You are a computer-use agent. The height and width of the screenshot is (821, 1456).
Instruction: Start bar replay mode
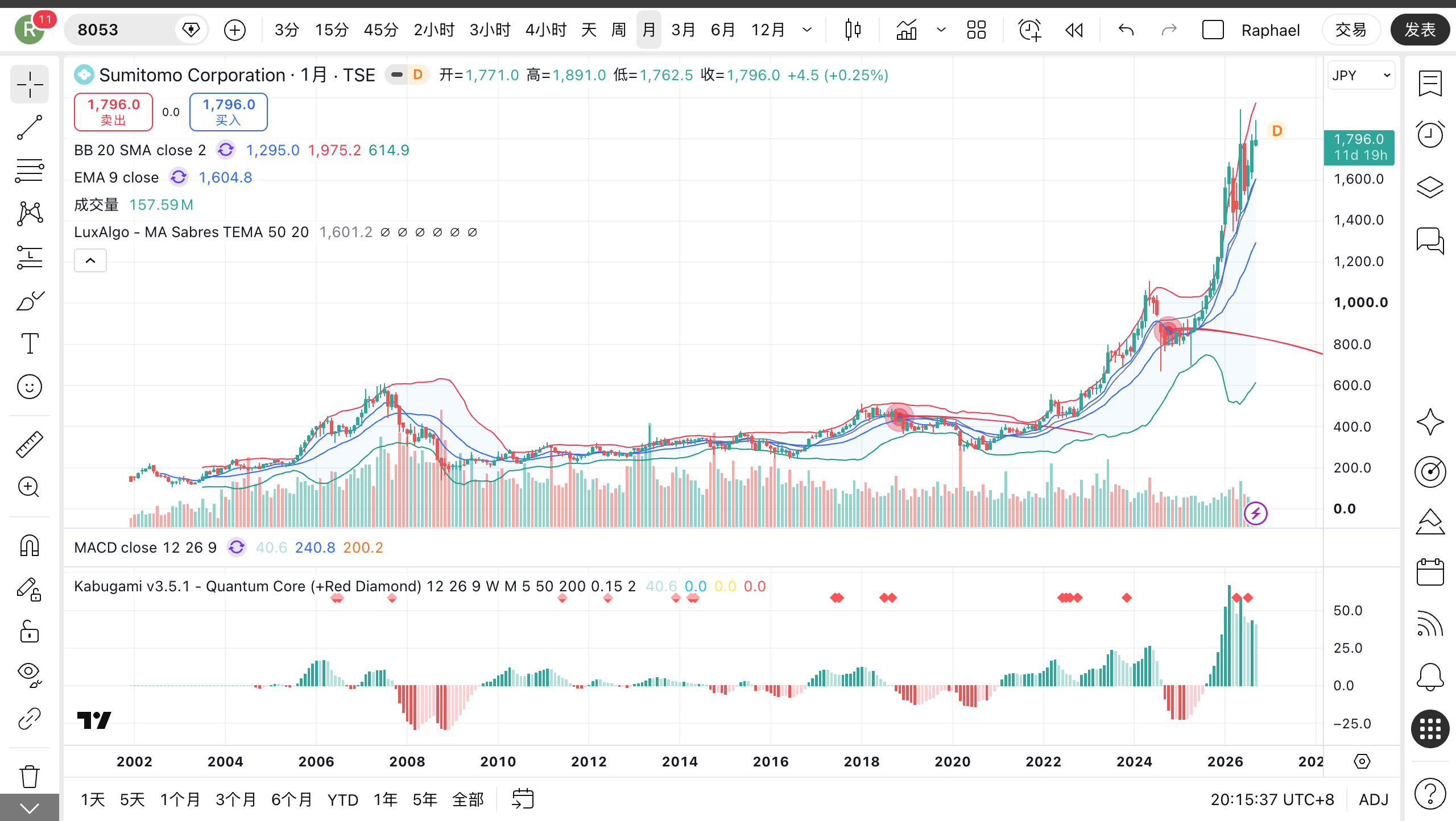coord(1074,30)
